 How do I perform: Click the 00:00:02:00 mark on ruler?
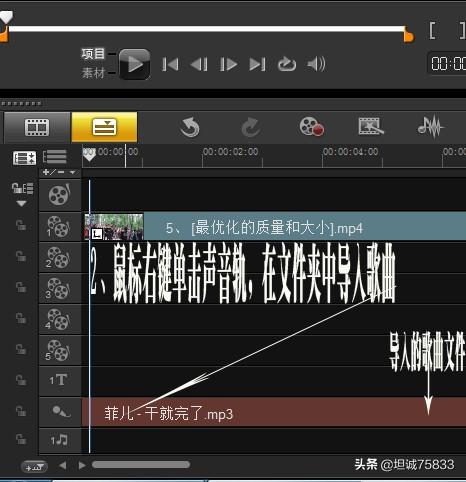coord(231,152)
